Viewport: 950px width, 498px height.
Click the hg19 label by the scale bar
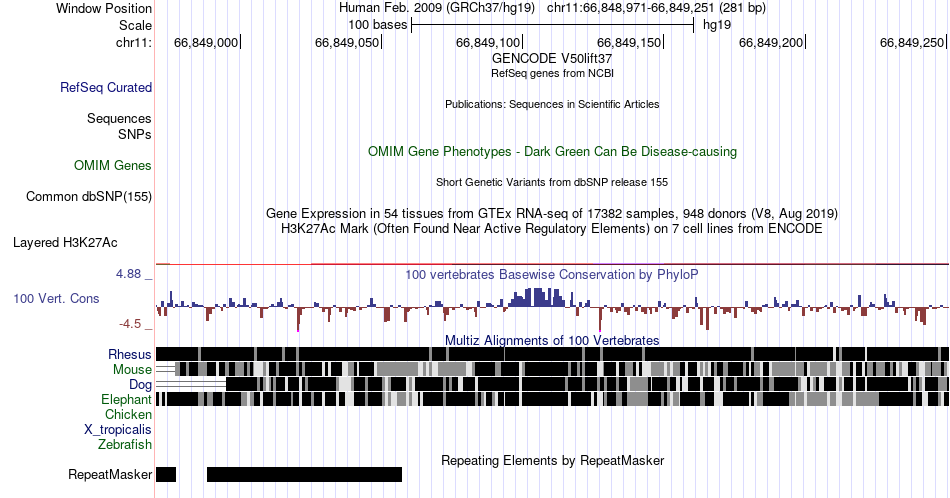click(717, 25)
